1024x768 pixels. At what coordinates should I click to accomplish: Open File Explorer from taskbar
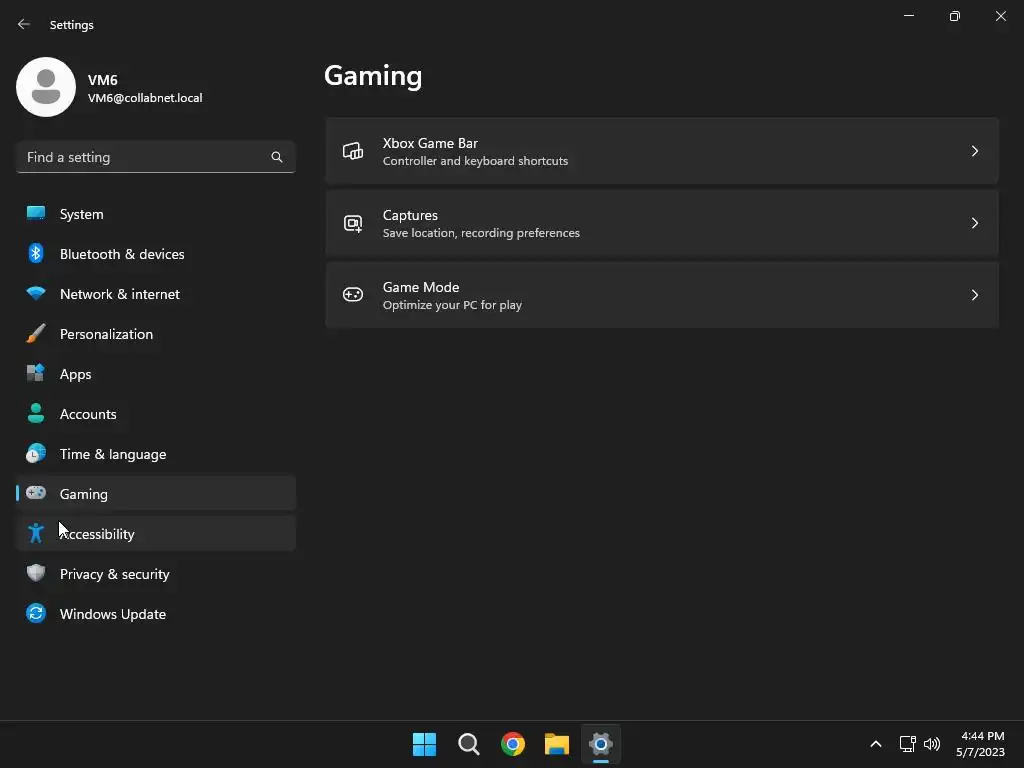coord(557,744)
